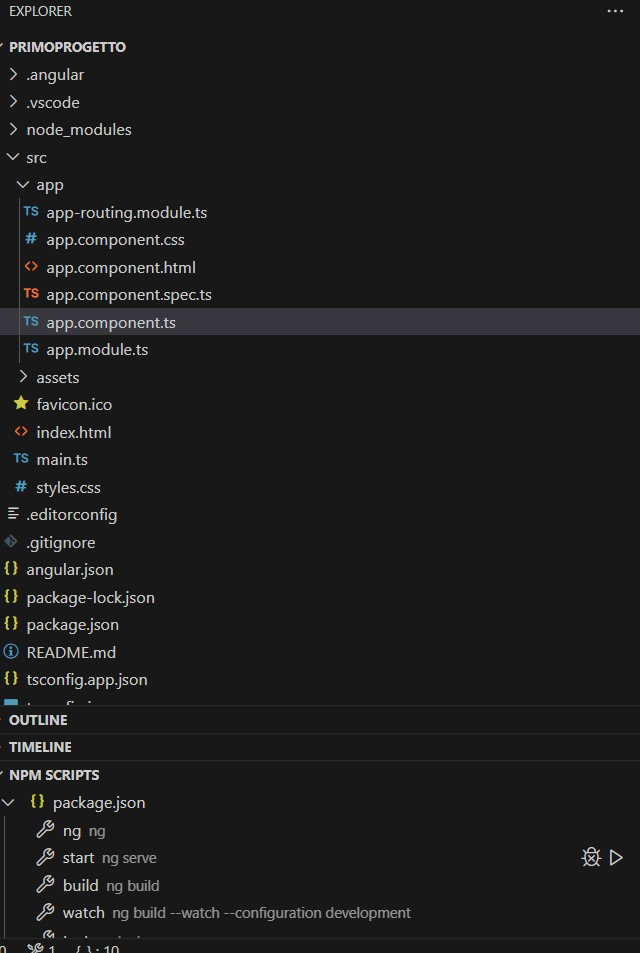Viewport: 640px width, 953px height.
Task: Click CSS hash icon of app.component.css
Action: point(31,239)
